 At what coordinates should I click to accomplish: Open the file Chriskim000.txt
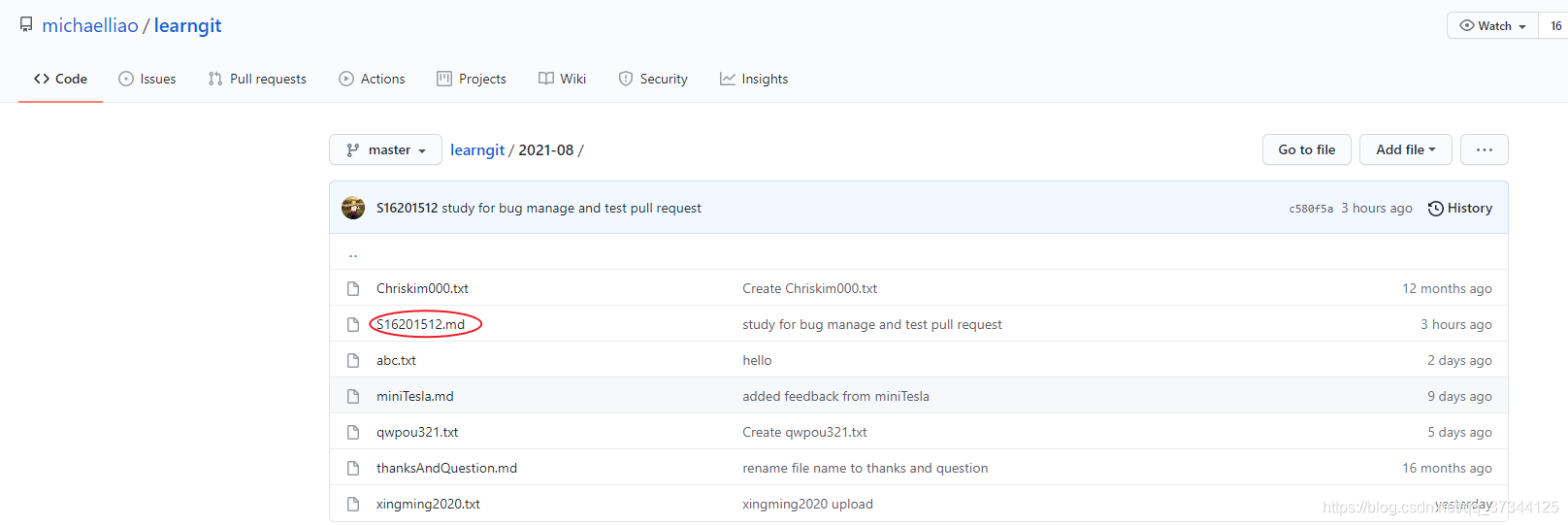422,288
